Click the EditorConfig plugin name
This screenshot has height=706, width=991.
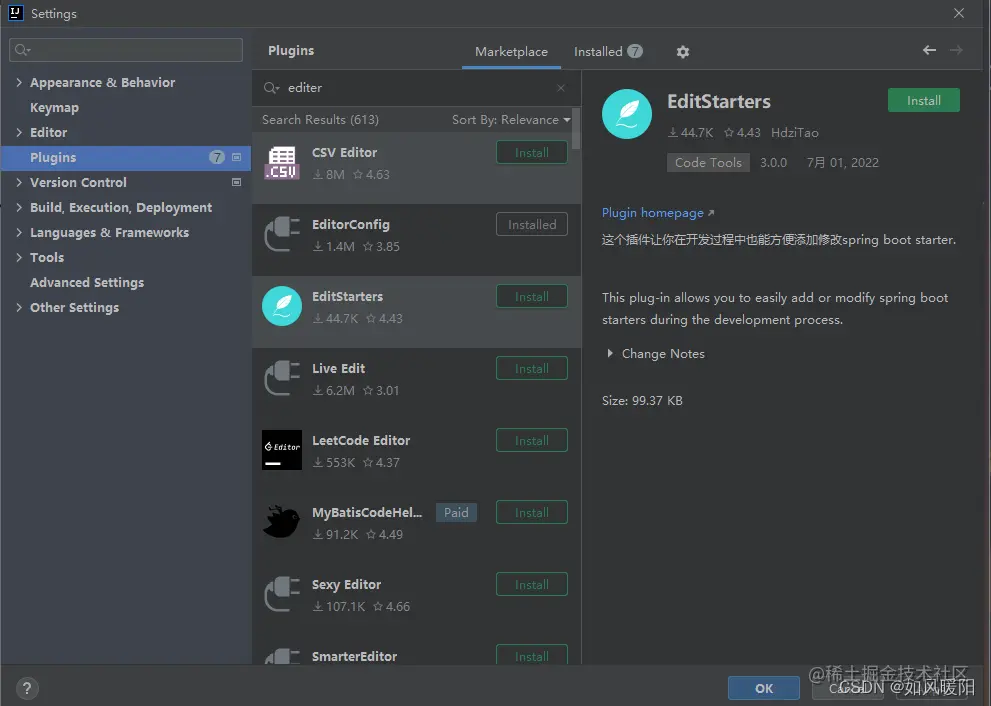point(351,224)
